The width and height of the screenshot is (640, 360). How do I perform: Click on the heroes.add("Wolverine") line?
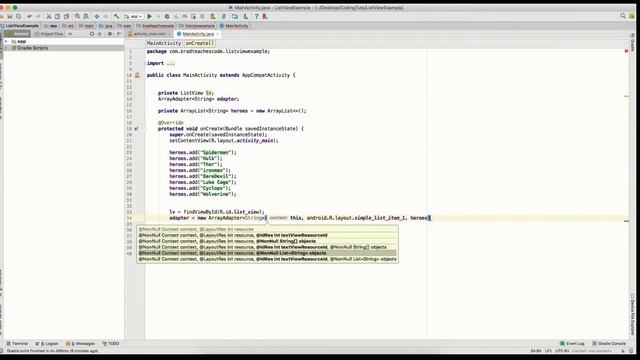203,194
